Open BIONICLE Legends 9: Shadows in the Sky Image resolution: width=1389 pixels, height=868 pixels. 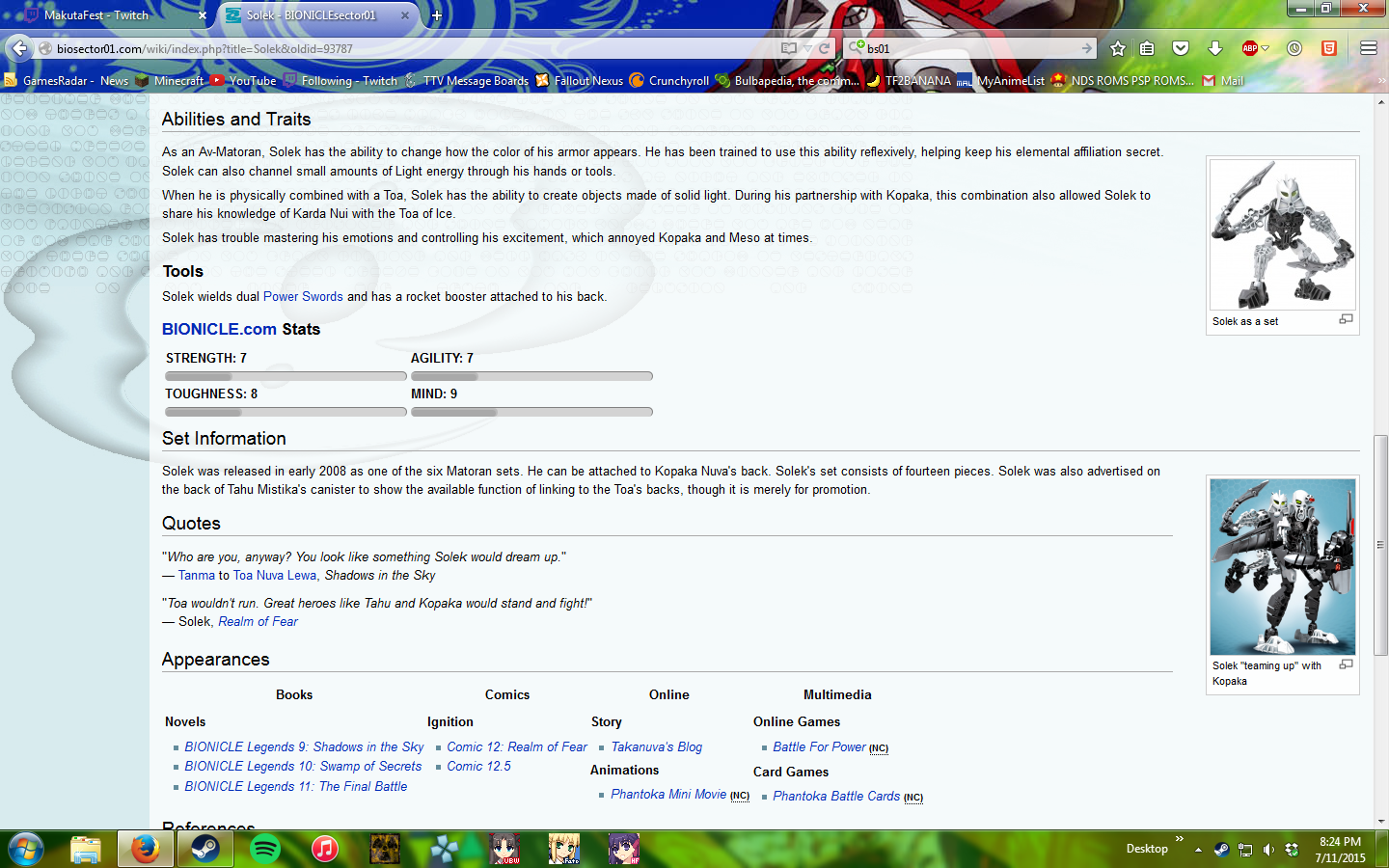(x=304, y=746)
